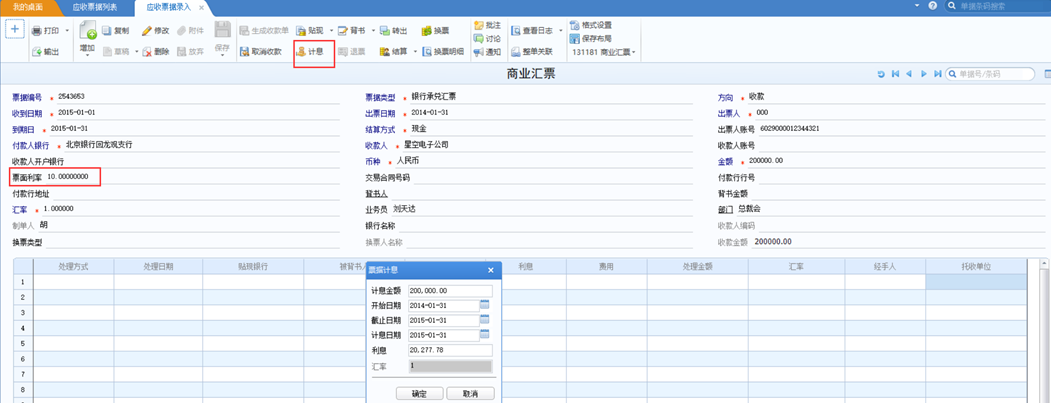Expand the 贴现 dropdown arrow
1051x403 pixels.
[331, 31]
